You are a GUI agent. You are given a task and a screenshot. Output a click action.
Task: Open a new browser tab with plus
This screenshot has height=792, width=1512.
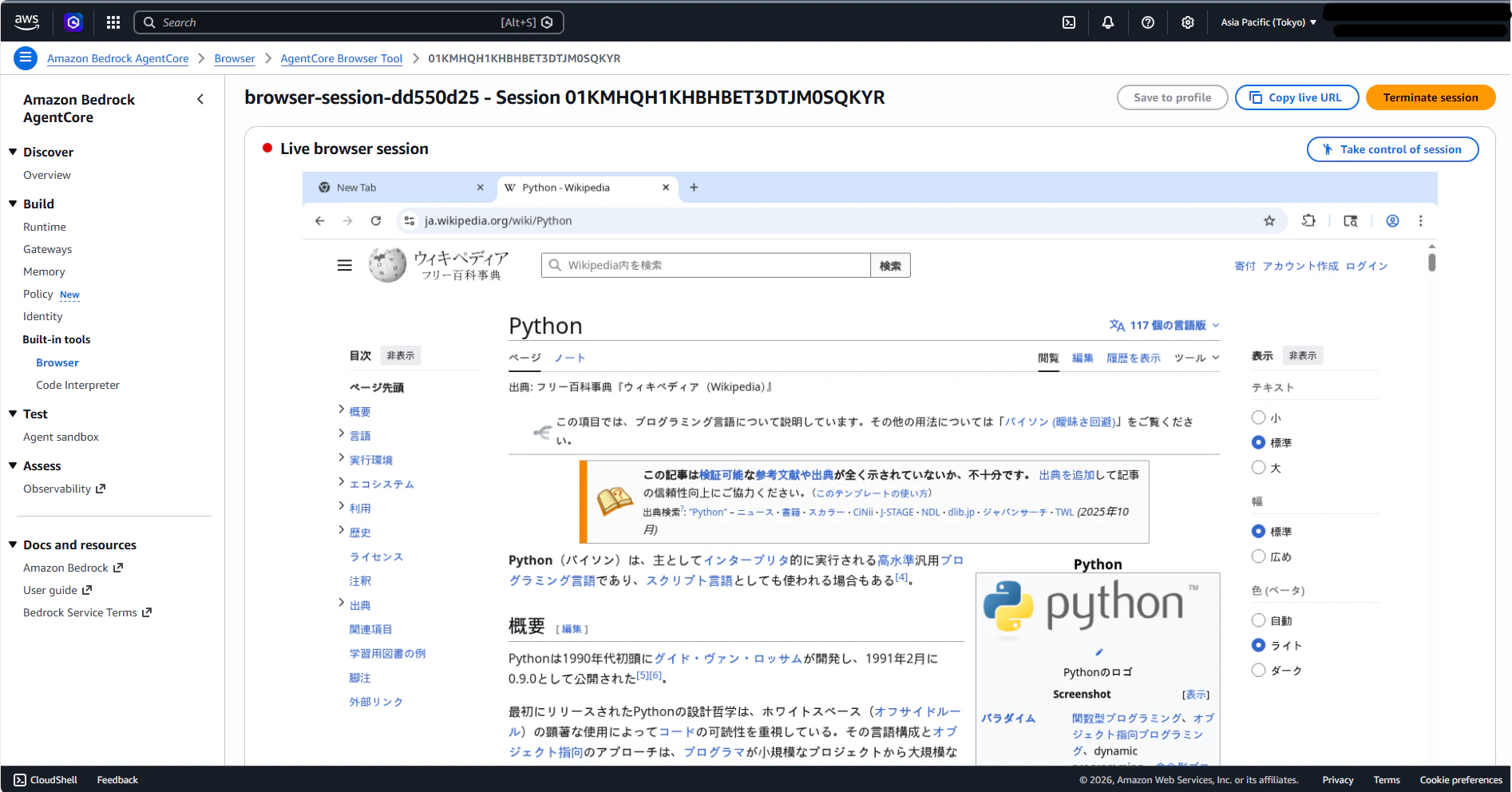[x=694, y=188]
